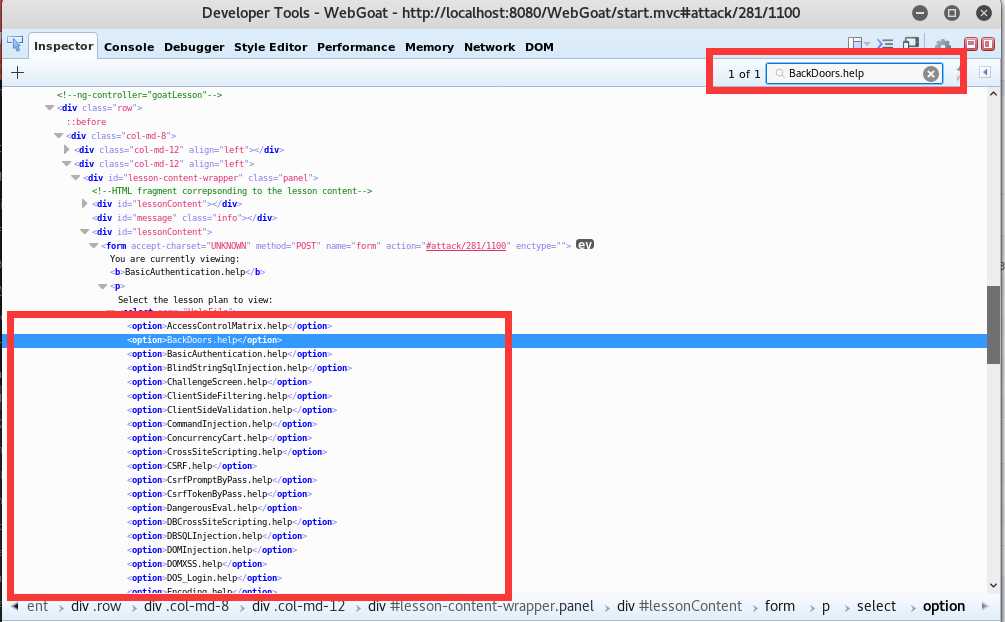Switch to the Inspector tab

coord(63,46)
